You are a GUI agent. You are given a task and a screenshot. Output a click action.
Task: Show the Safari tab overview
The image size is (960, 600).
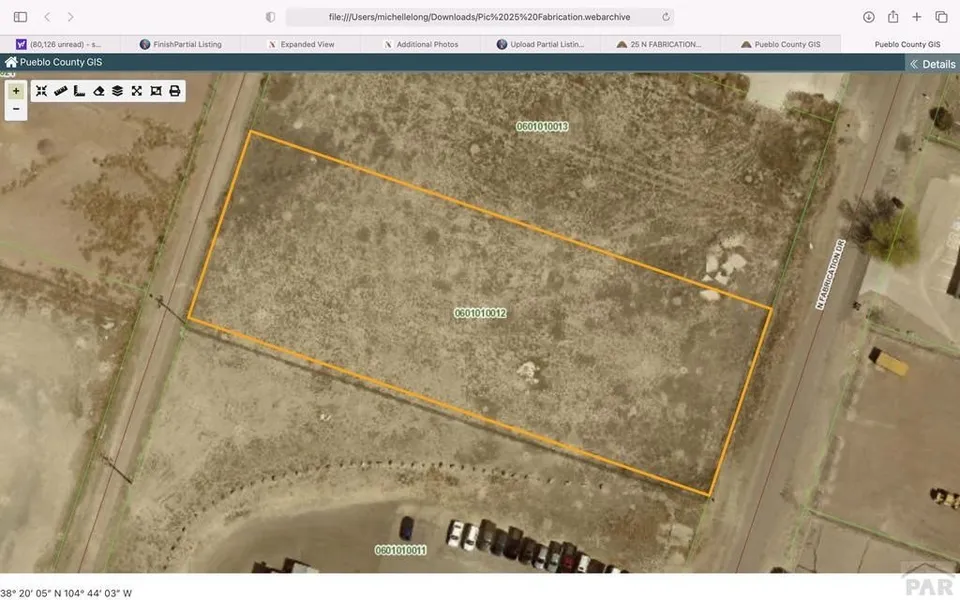(x=941, y=17)
